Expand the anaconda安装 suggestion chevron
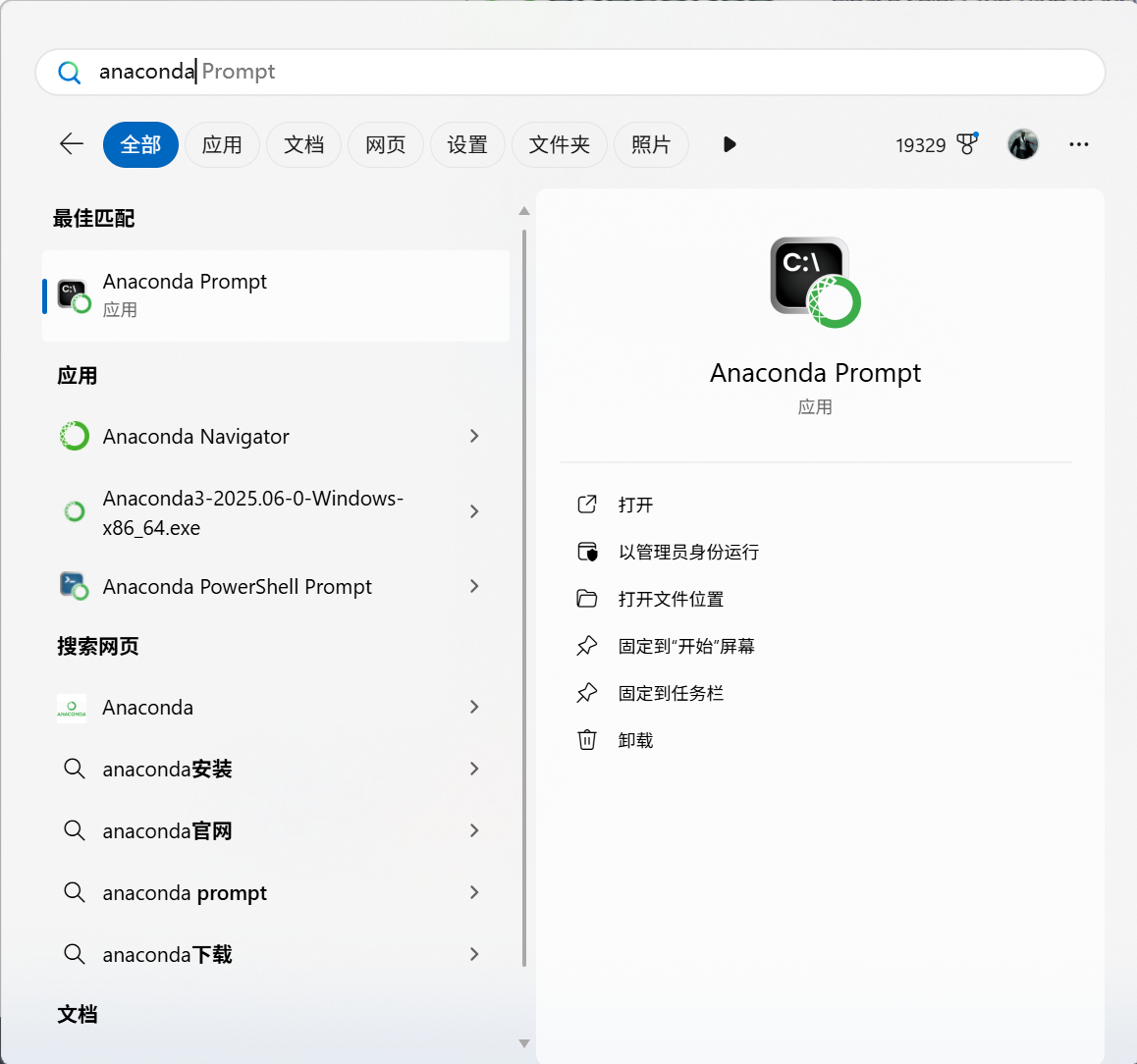The image size is (1137, 1064). tap(474, 769)
